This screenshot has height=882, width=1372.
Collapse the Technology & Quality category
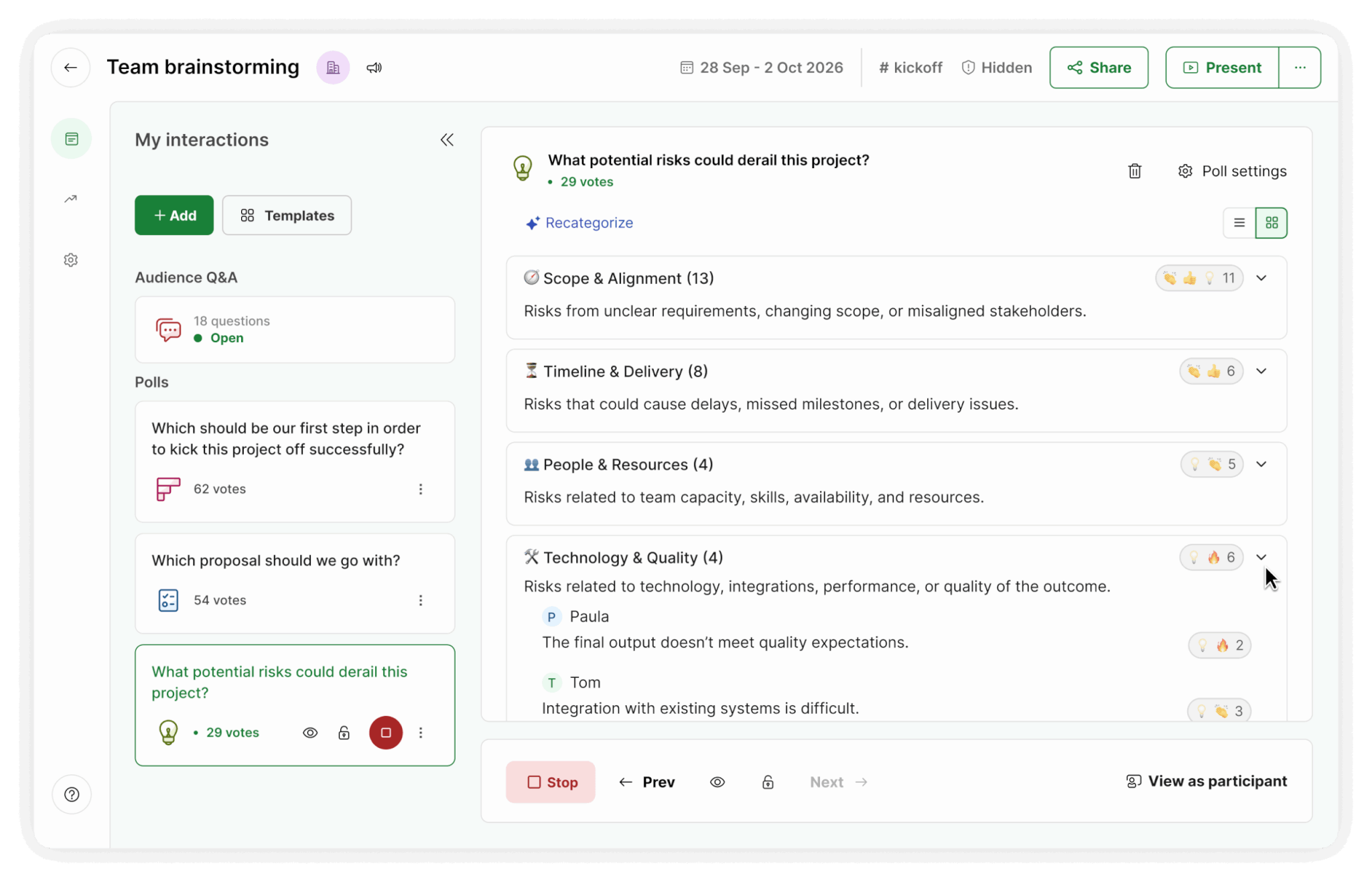(x=1261, y=557)
